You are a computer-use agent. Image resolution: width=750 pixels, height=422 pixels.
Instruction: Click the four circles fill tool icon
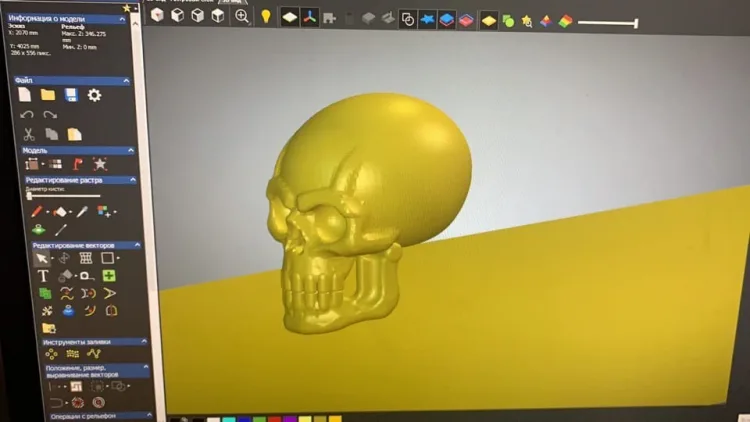coord(51,354)
